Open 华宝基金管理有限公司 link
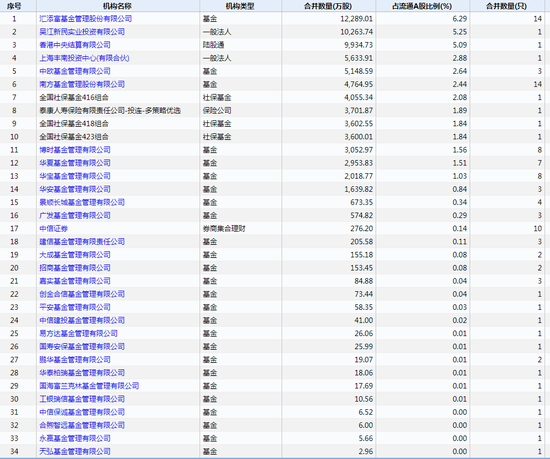The width and height of the screenshot is (550, 459). click(x=75, y=176)
